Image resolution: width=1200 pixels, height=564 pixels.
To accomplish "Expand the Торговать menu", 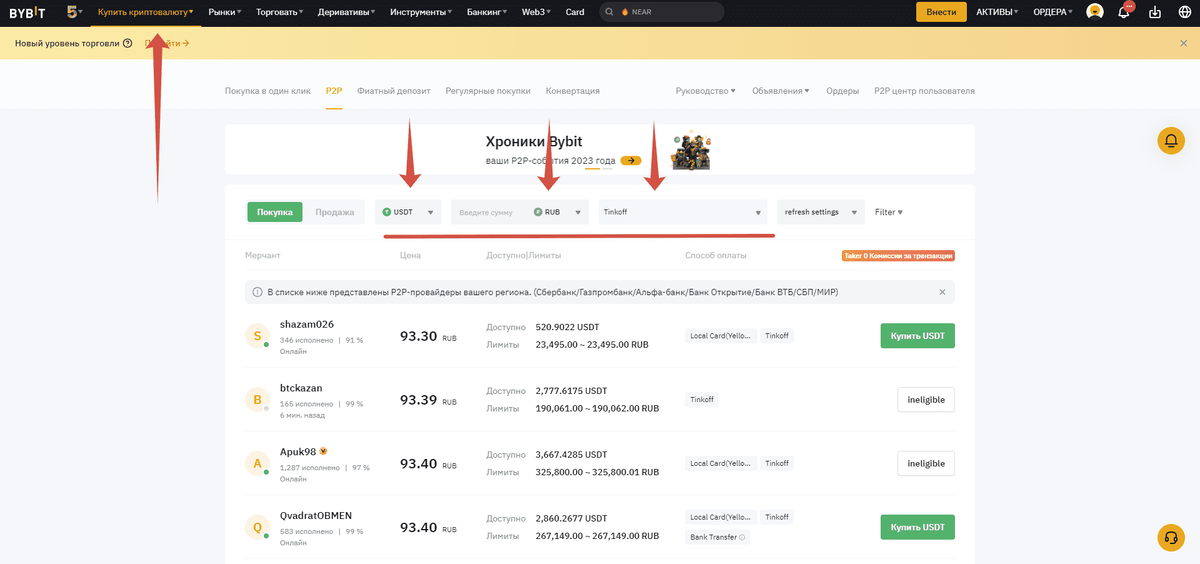I will coord(280,12).
